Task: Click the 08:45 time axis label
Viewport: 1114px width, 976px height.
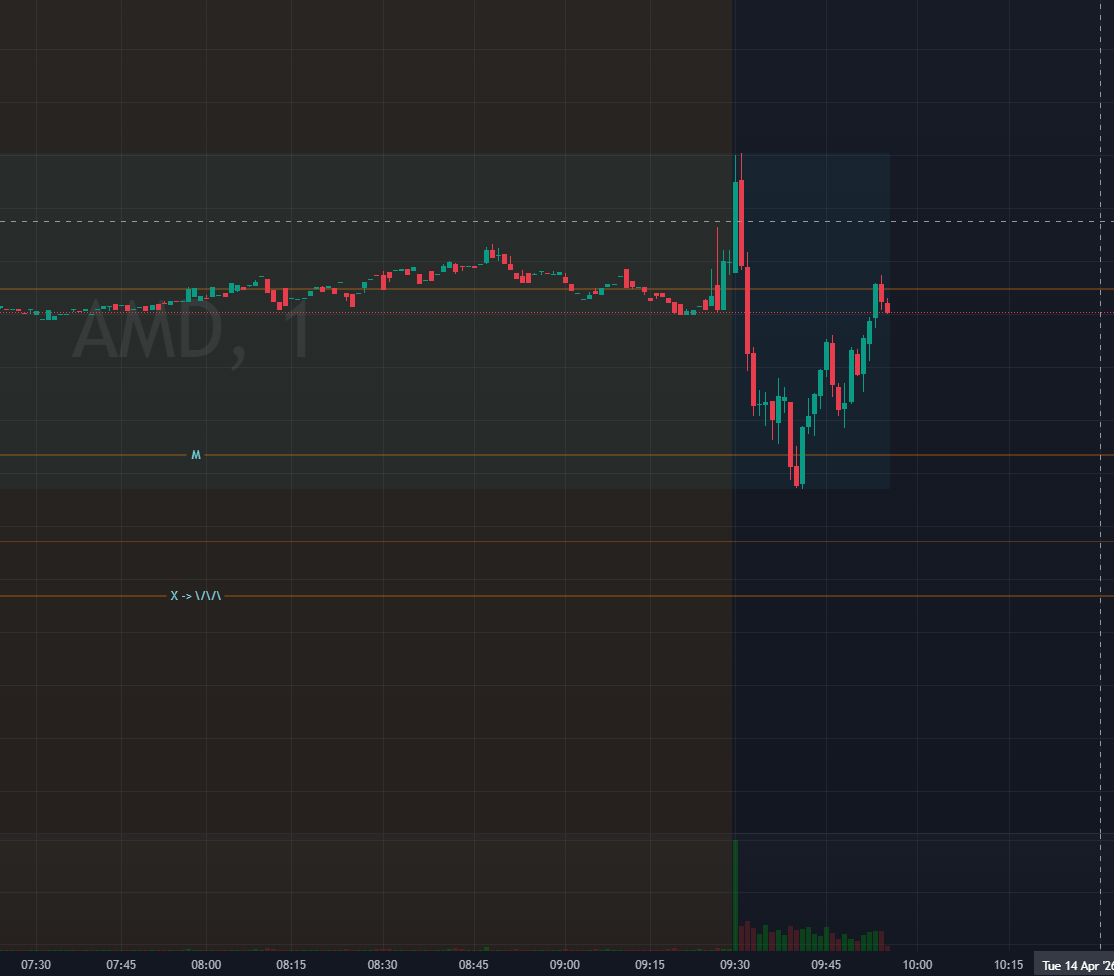Action: click(474, 965)
